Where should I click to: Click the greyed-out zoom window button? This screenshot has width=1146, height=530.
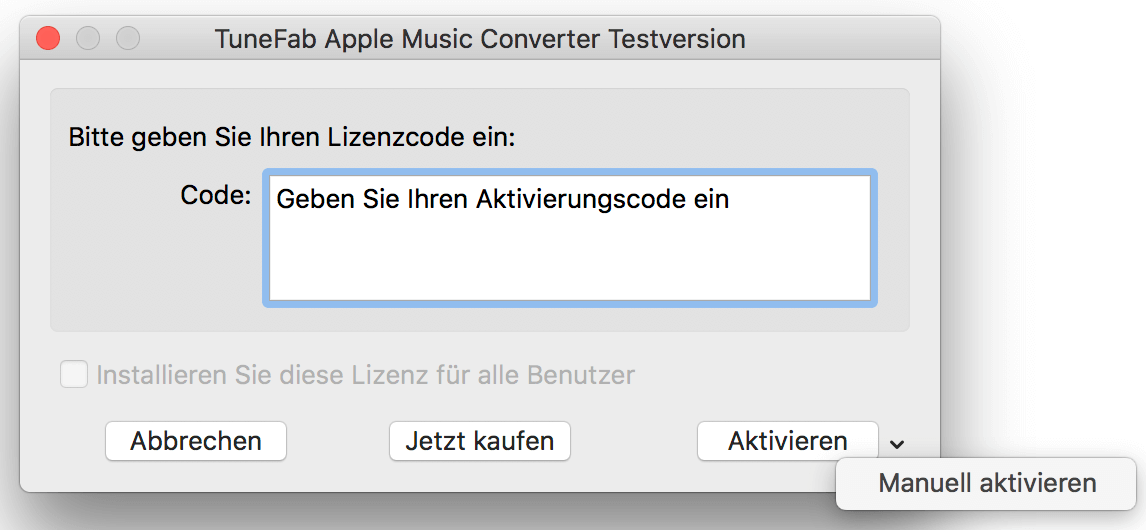coord(128,39)
